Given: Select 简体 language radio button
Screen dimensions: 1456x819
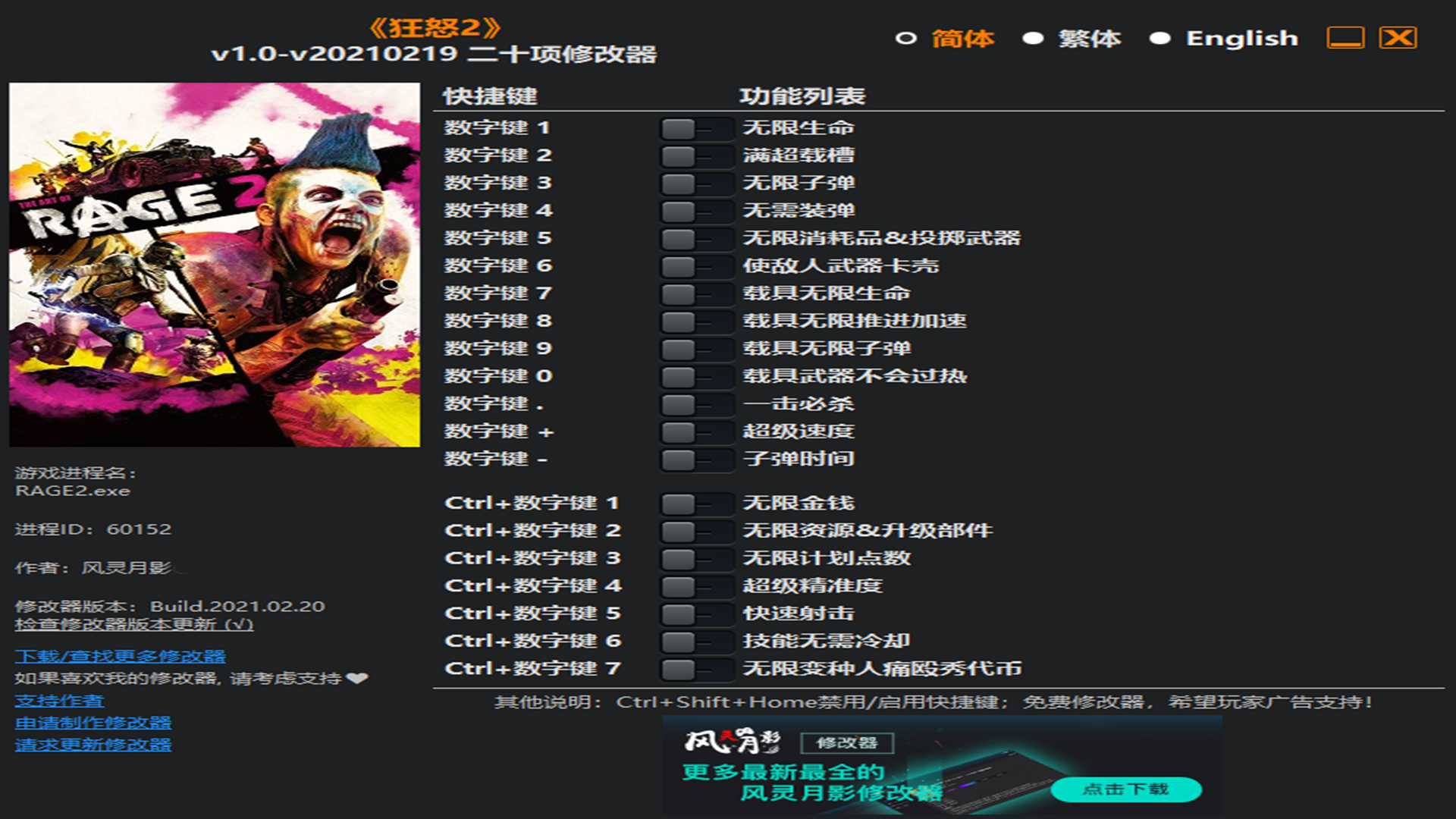Looking at the screenshot, I should click(906, 39).
